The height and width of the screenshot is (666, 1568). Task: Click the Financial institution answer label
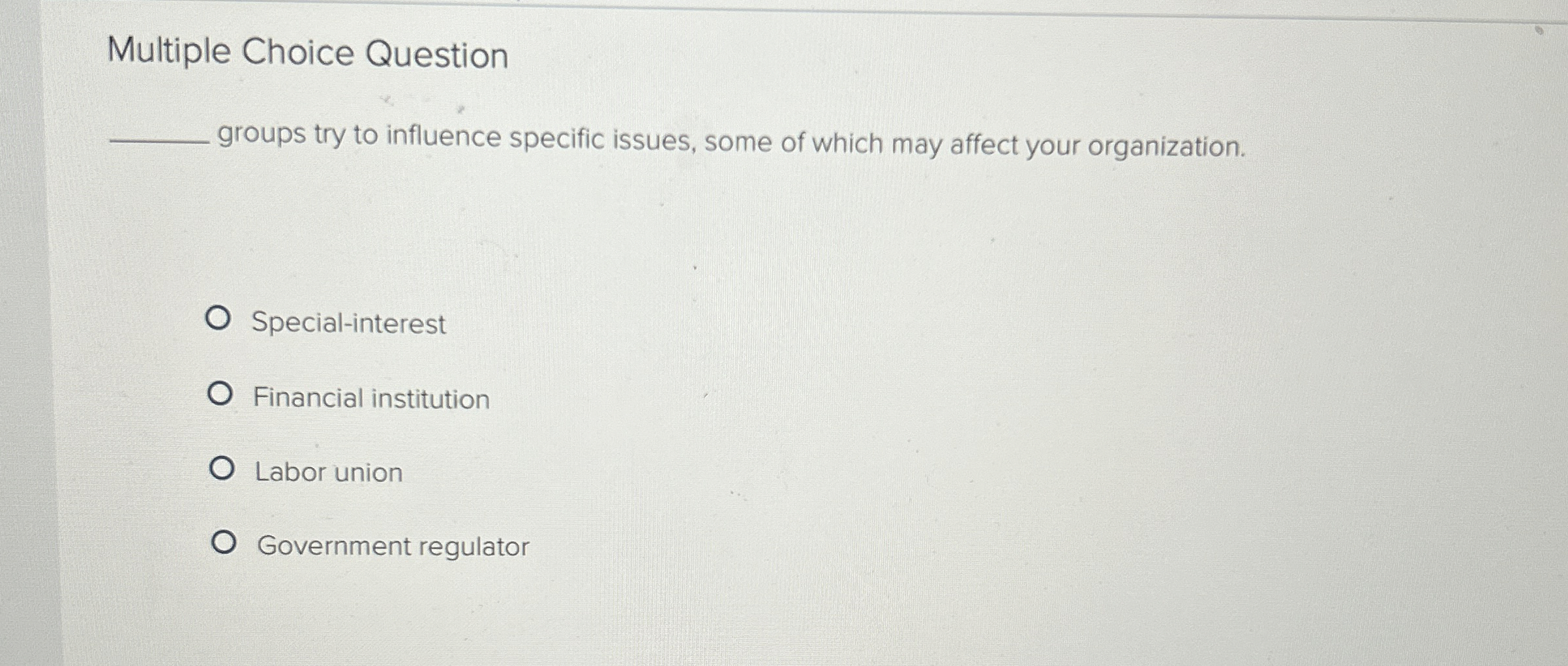[372, 399]
